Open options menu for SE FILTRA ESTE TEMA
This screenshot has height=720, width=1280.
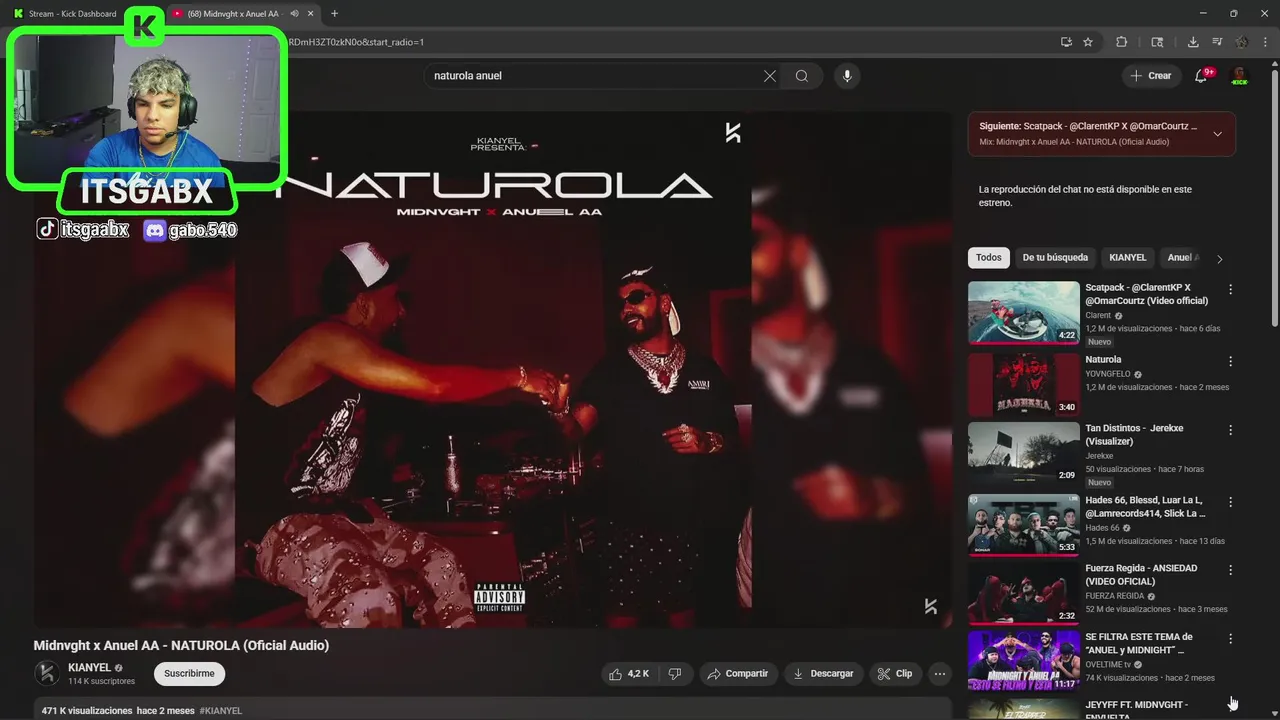coord(1231,639)
